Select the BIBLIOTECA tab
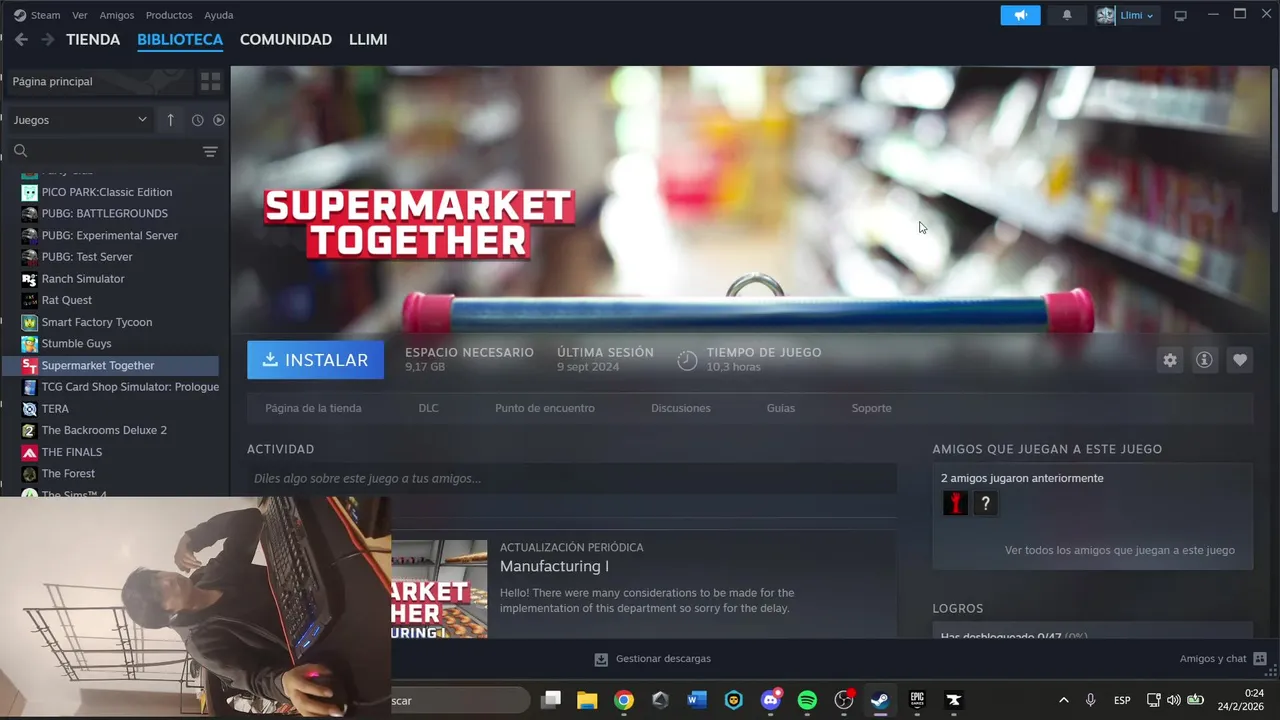The height and width of the screenshot is (720, 1280). [180, 40]
